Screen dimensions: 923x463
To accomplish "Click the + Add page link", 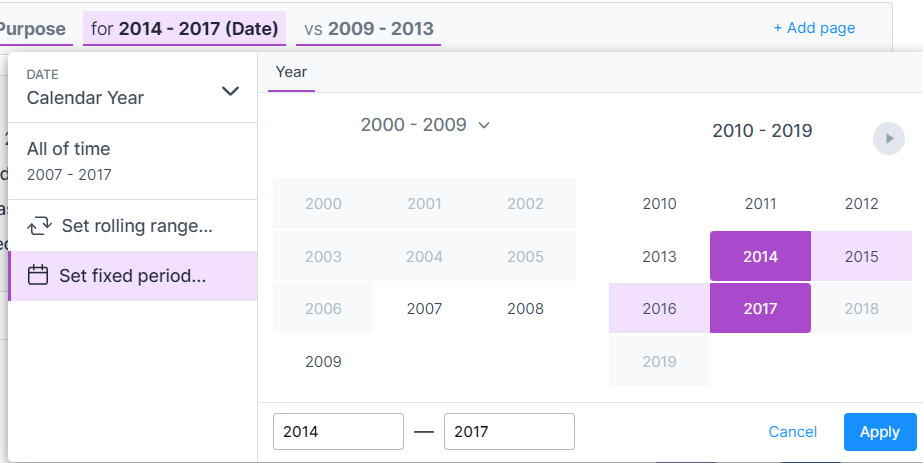I will 814,28.
